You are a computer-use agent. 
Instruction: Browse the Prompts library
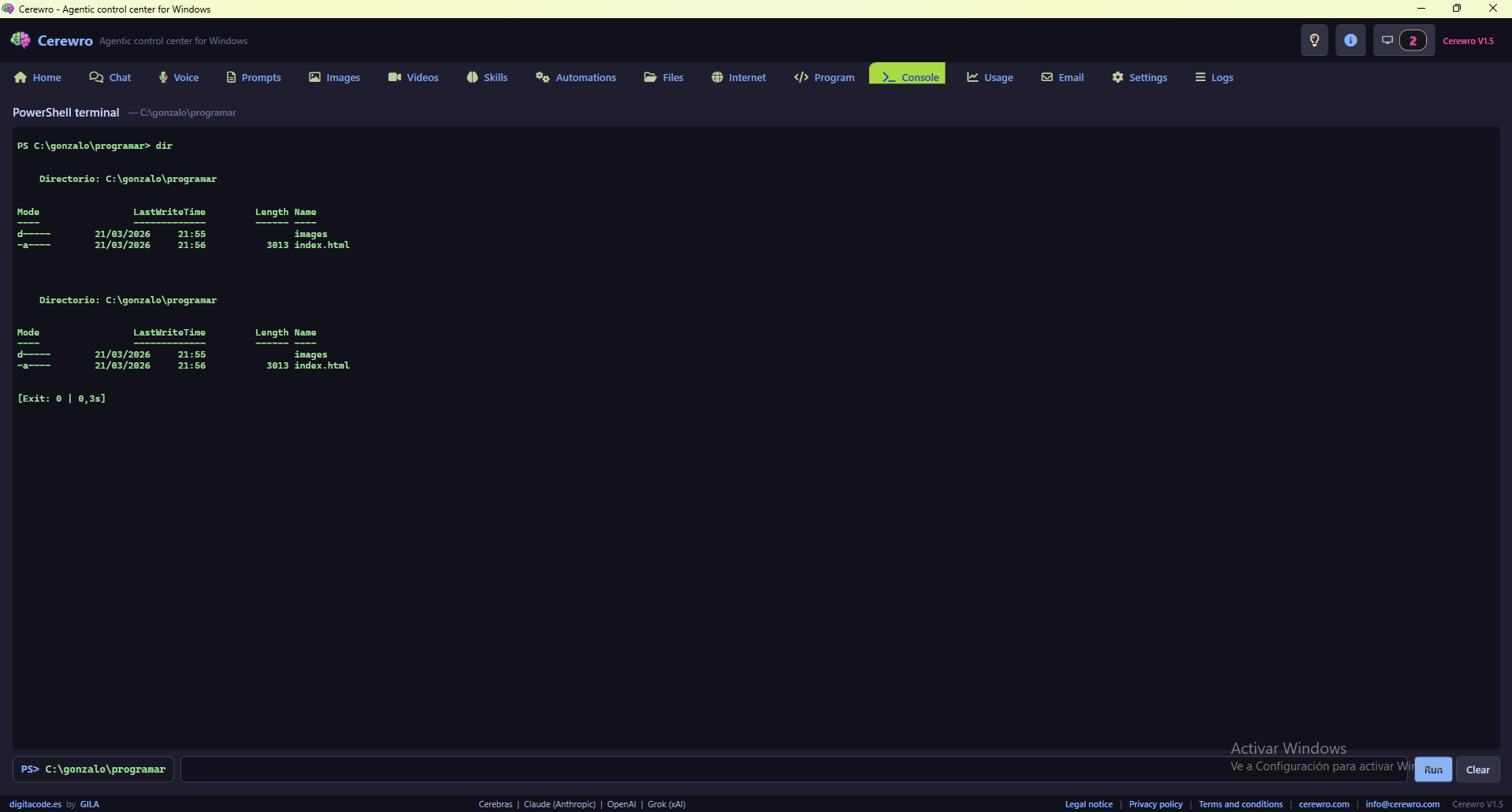[253, 77]
